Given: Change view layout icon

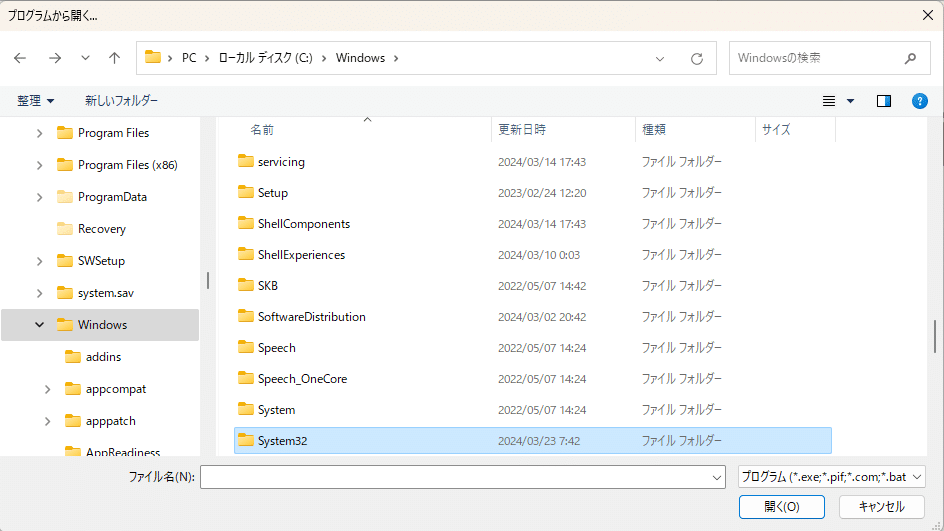Looking at the screenshot, I should tap(829, 101).
